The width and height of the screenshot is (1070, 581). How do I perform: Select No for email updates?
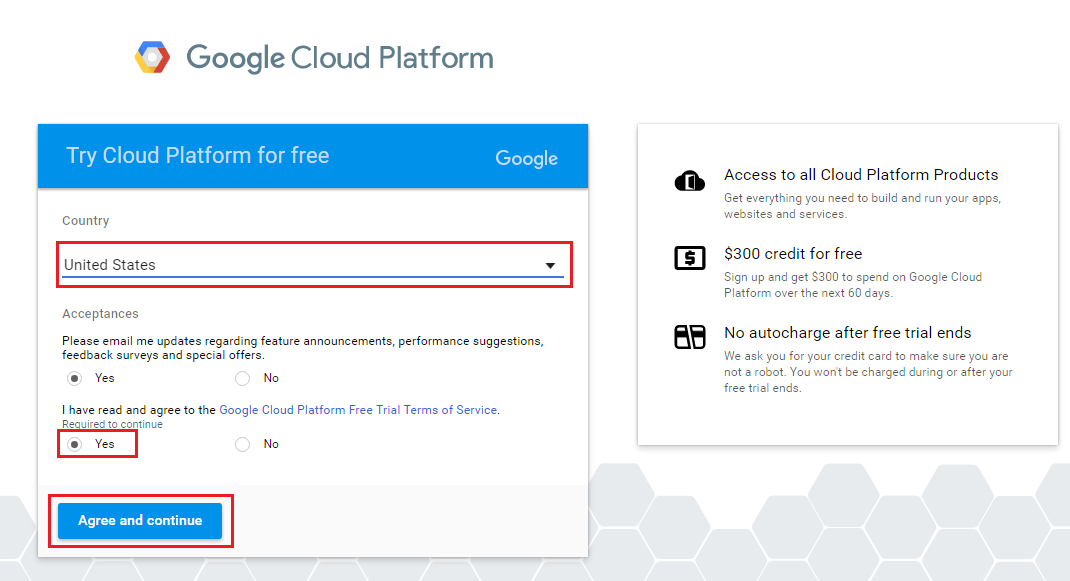[241, 378]
